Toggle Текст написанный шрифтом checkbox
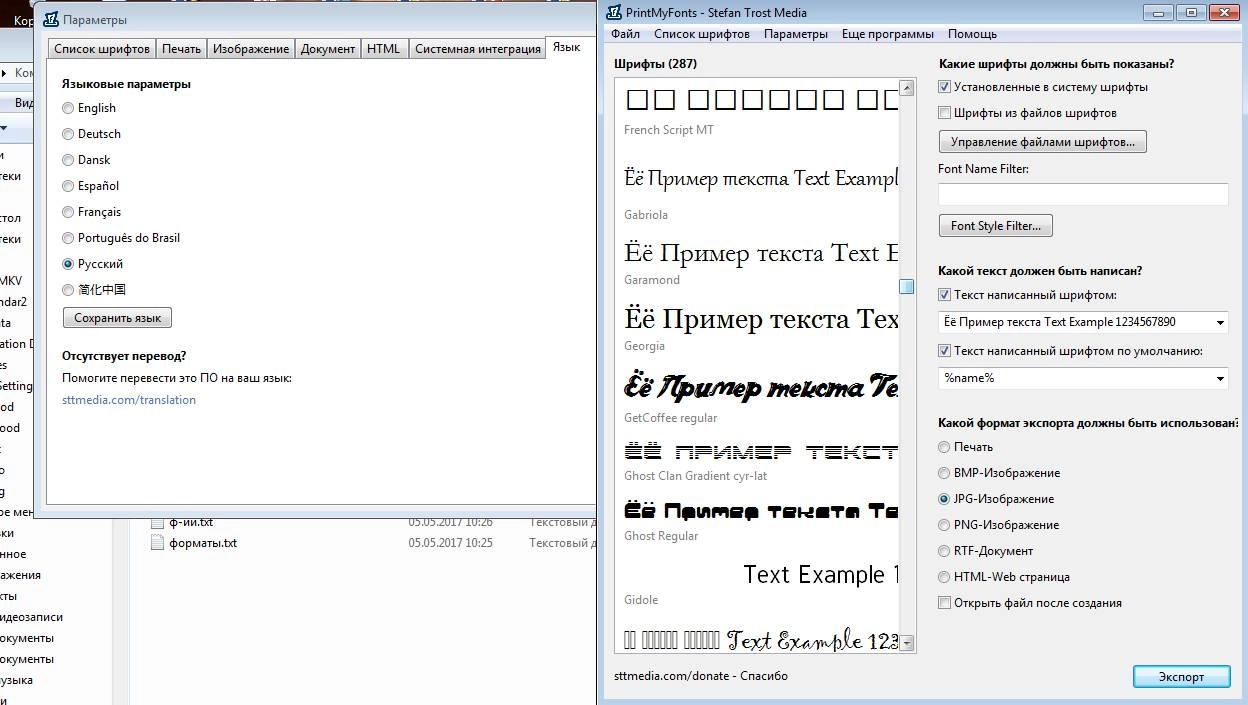 pyautogui.click(x=945, y=295)
